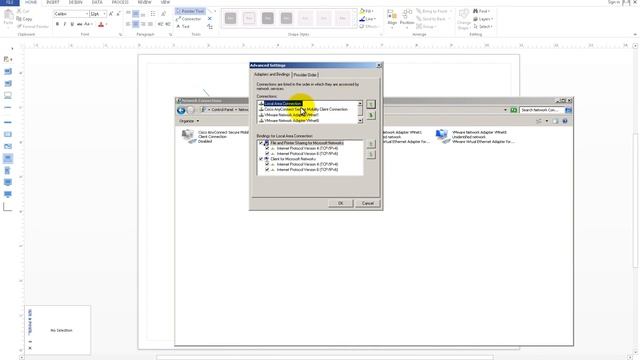Toggle italic formatting

coord(64,24)
